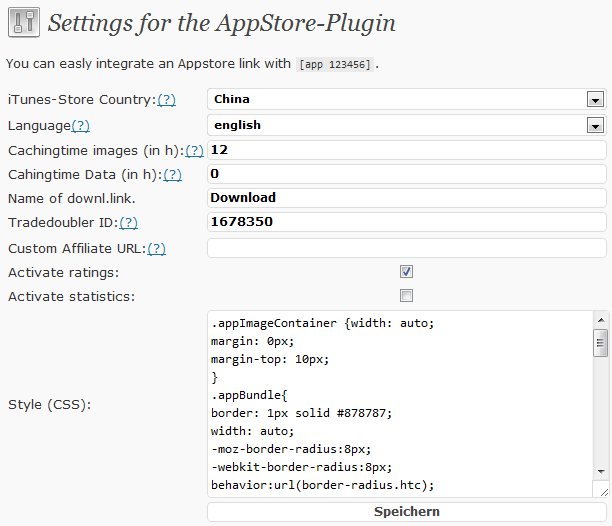Show help for Cahingtime Data
Image resolution: width=612 pixels, height=526 pixels.
click(x=173, y=175)
